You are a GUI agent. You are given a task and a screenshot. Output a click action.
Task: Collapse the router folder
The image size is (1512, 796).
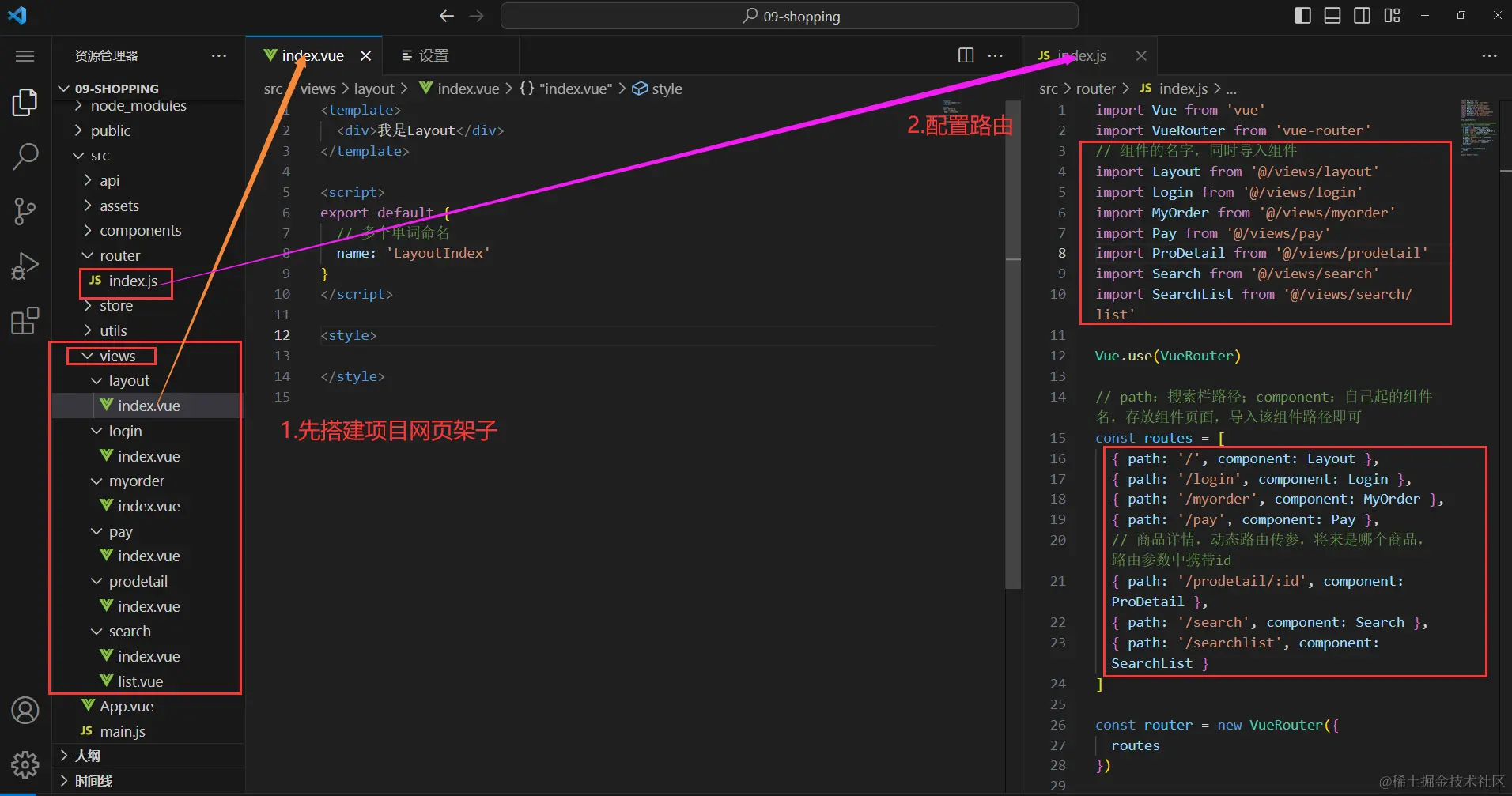coord(119,256)
